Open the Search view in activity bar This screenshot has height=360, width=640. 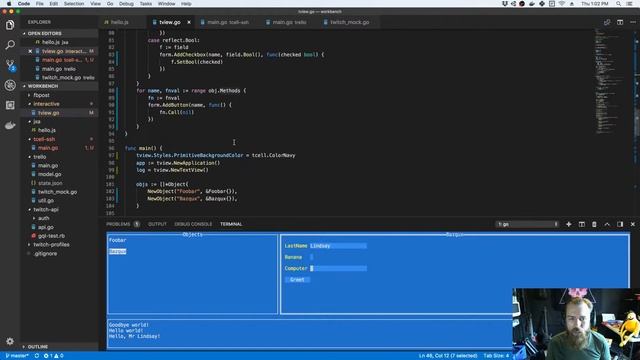point(10,44)
